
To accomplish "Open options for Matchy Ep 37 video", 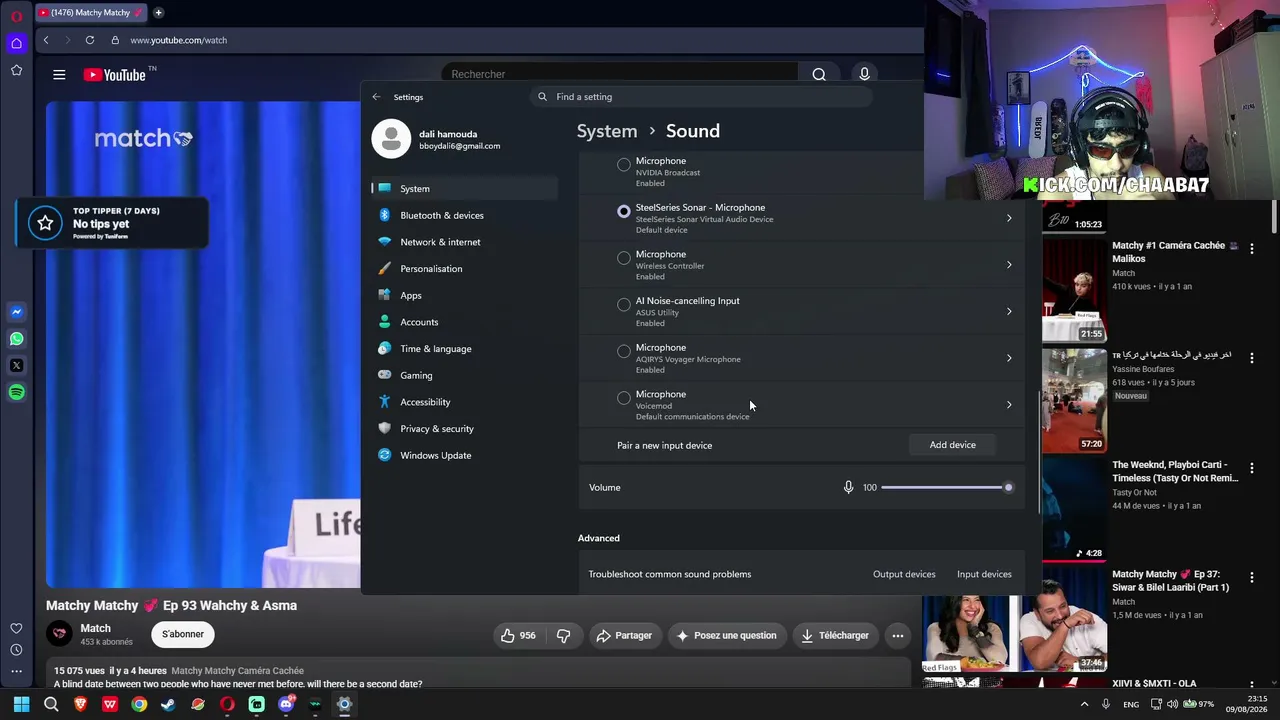I will point(1251,577).
